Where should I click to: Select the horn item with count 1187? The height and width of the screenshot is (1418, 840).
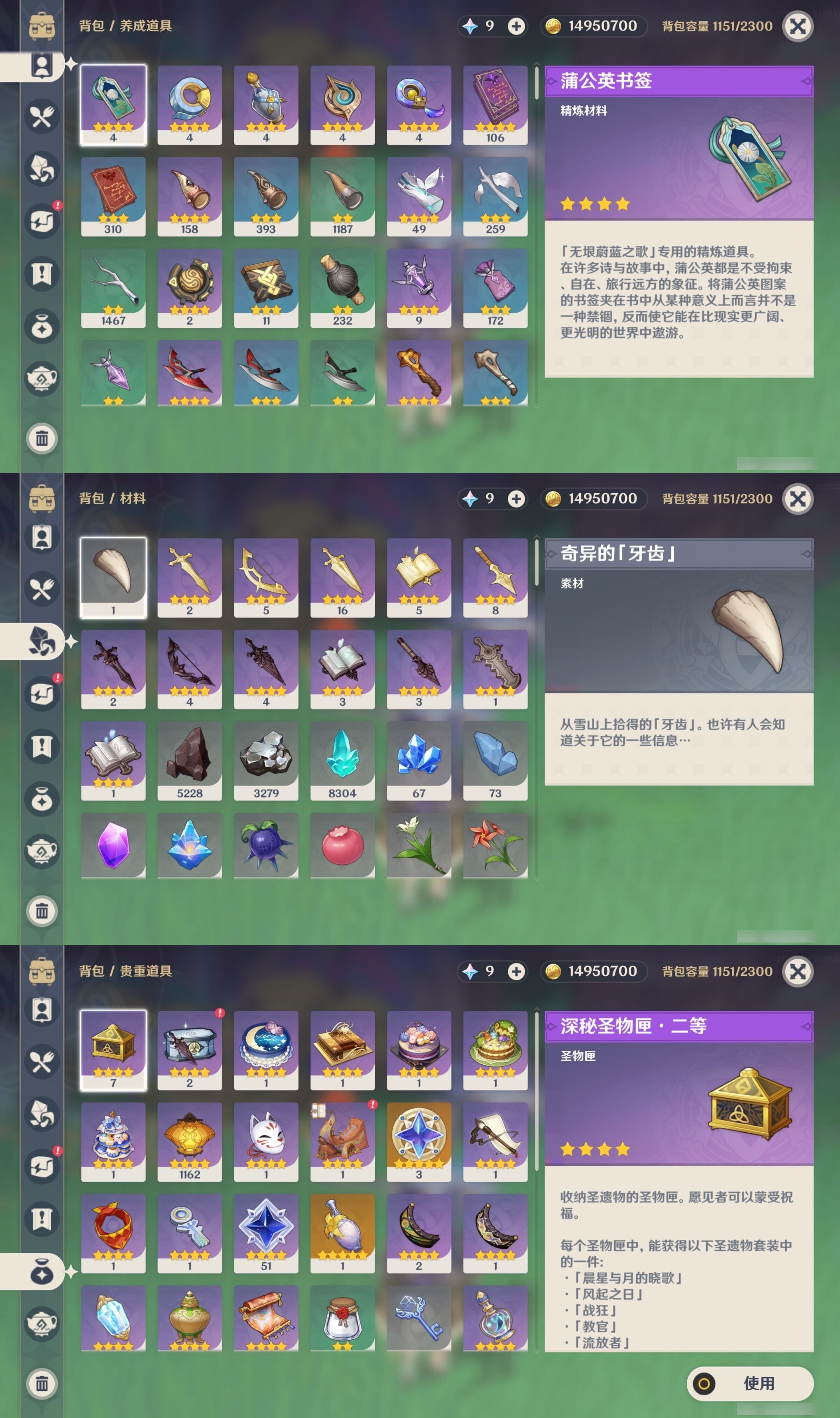342,196
